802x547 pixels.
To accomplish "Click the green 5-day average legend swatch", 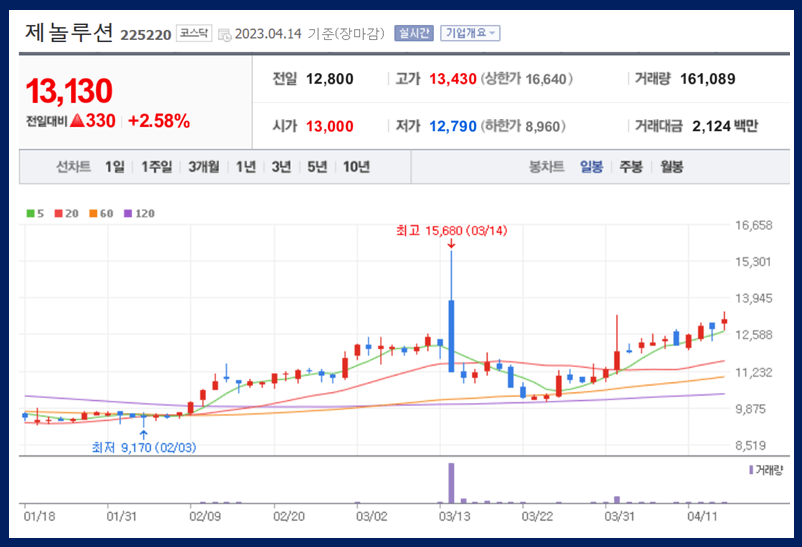I will pos(31,213).
